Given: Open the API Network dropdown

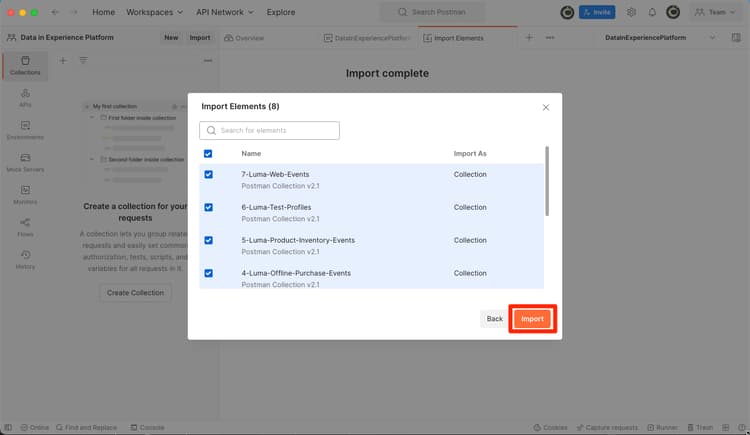Looking at the screenshot, I should [224, 12].
